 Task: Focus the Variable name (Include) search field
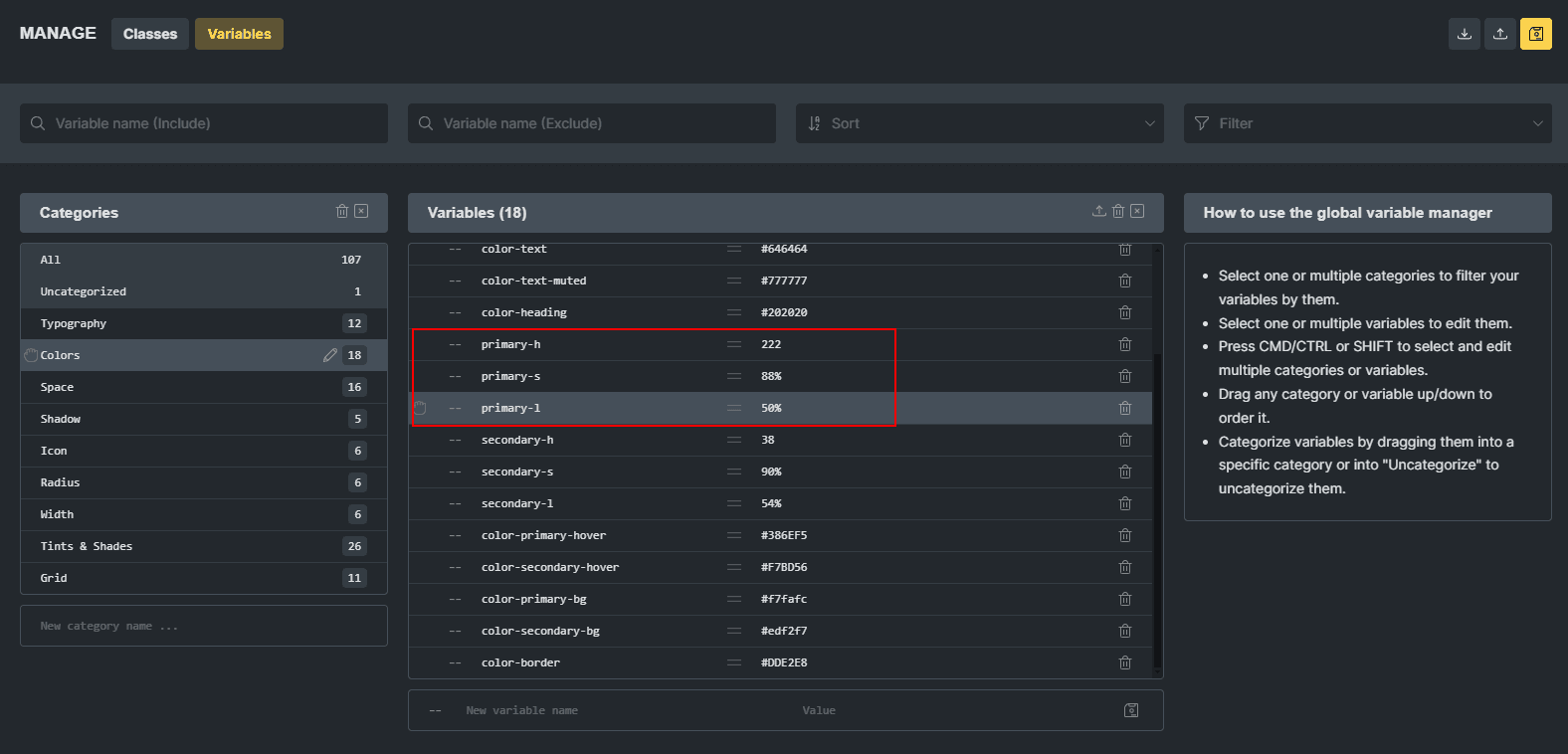204,123
